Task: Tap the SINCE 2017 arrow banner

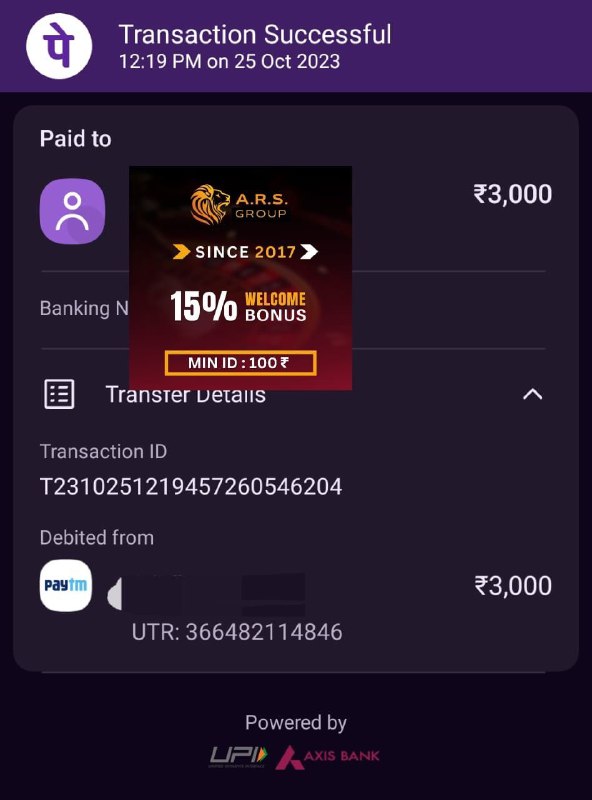Action: (245, 252)
